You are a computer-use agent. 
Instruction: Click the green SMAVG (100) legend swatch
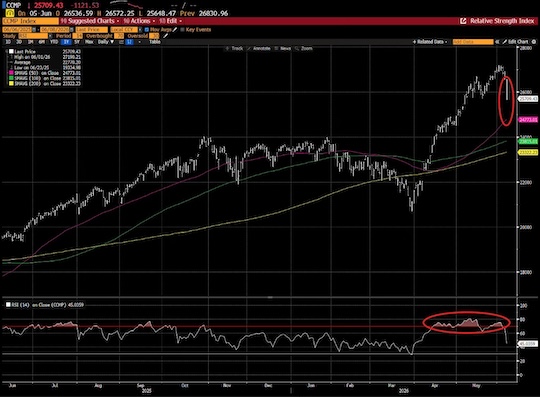(11, 78)
